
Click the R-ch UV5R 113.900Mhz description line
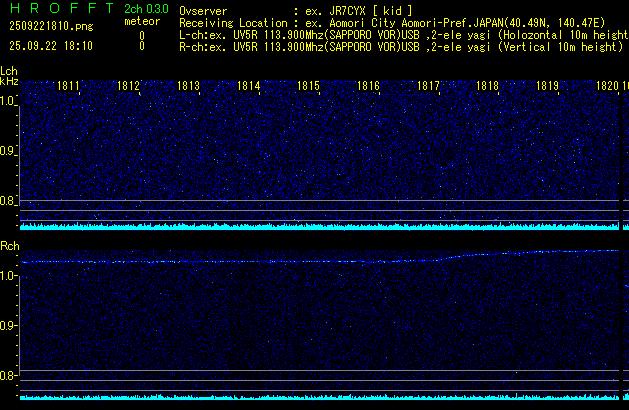click(x=400, y=46)
